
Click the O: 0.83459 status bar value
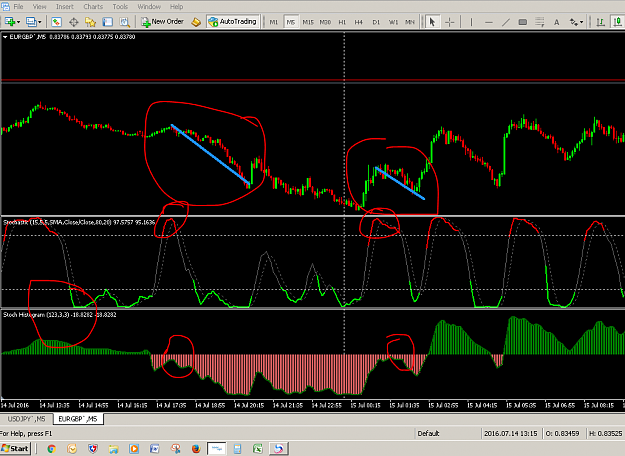562,433
